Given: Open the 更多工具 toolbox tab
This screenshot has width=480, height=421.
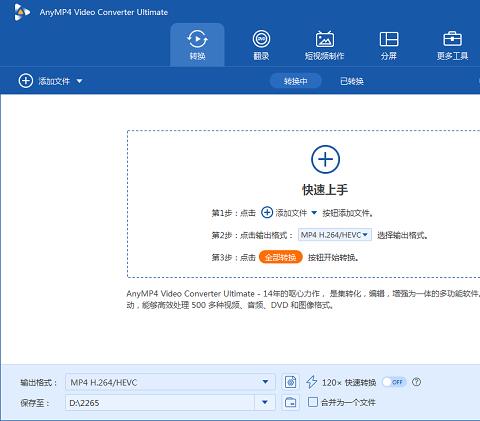Looking at the screenshot, I should (x=452, y=45).
